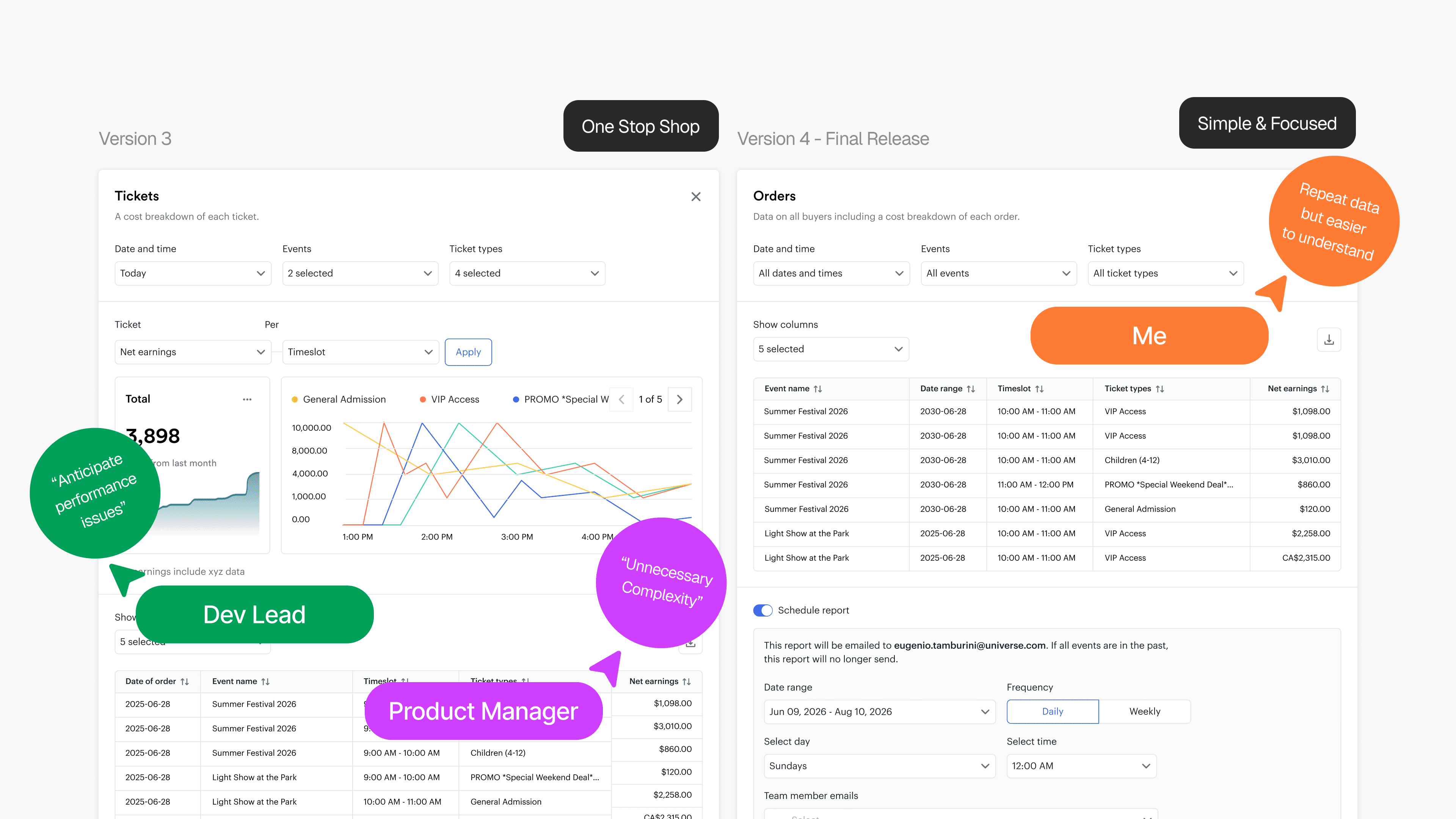
Task: Click the Apply button
Action: (468, 352)
